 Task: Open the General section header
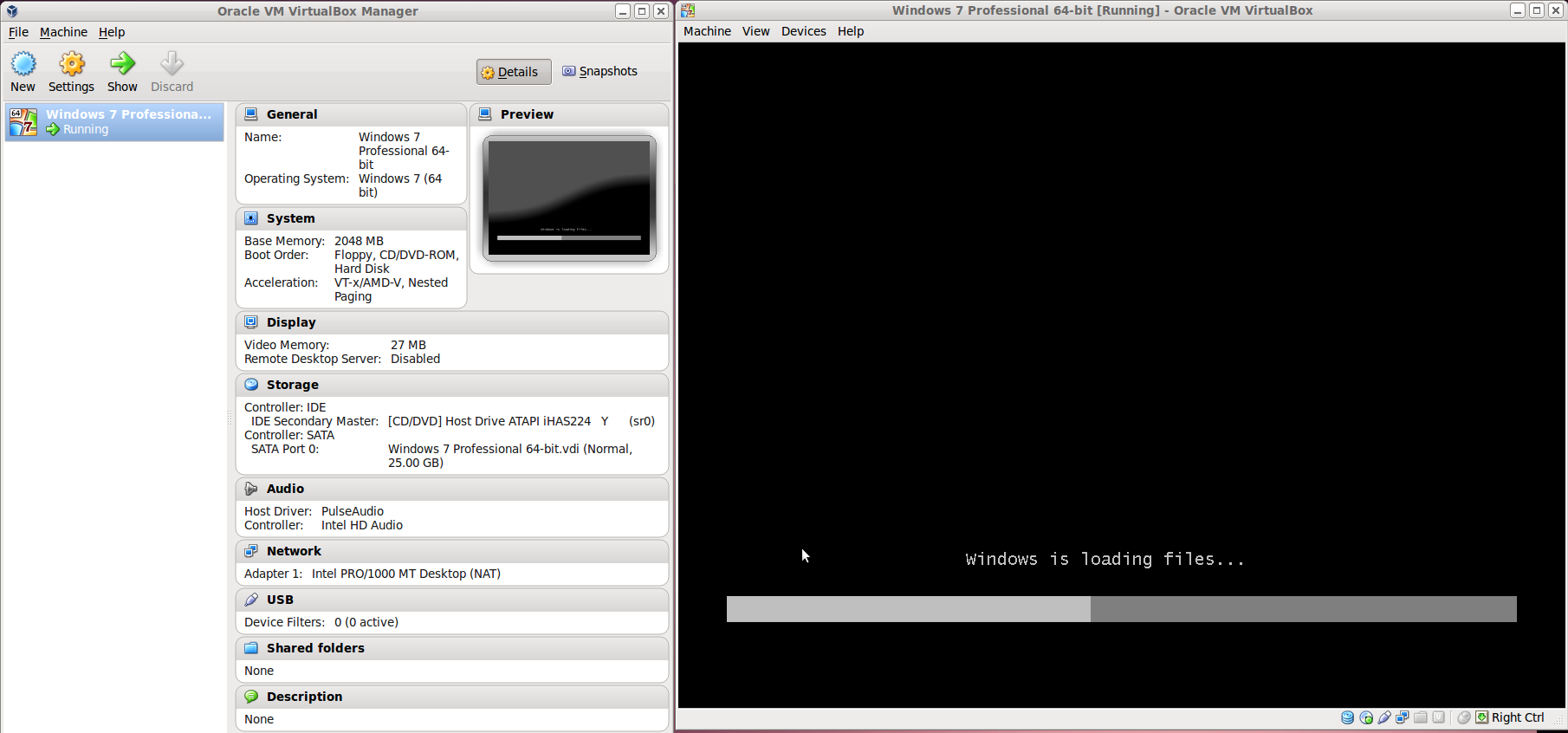coord(351,114)
